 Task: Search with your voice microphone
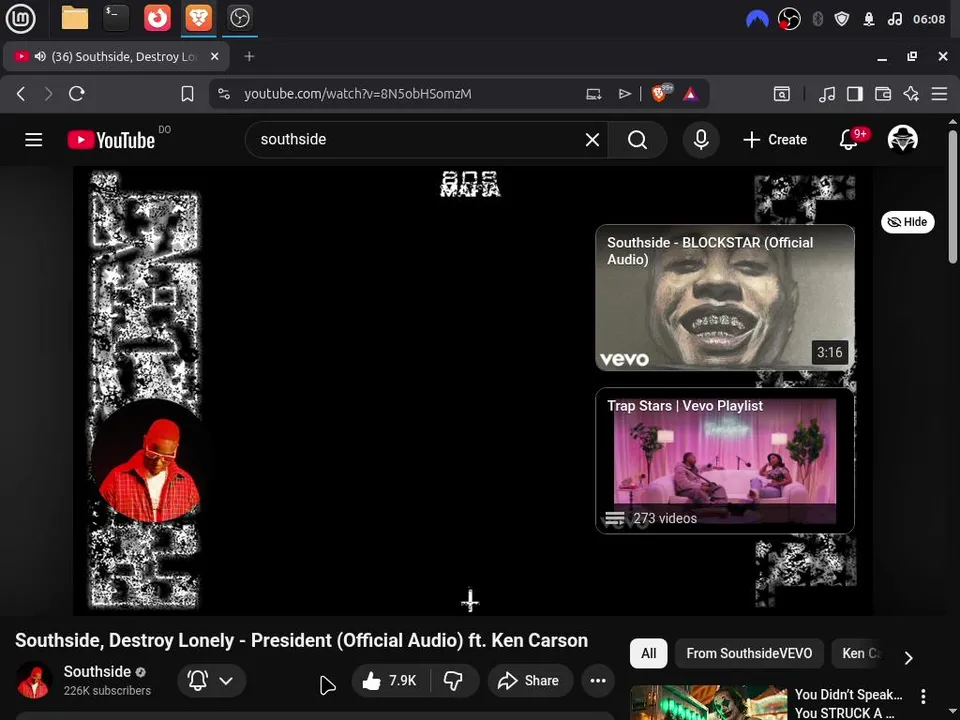click(x=701, y=140)
